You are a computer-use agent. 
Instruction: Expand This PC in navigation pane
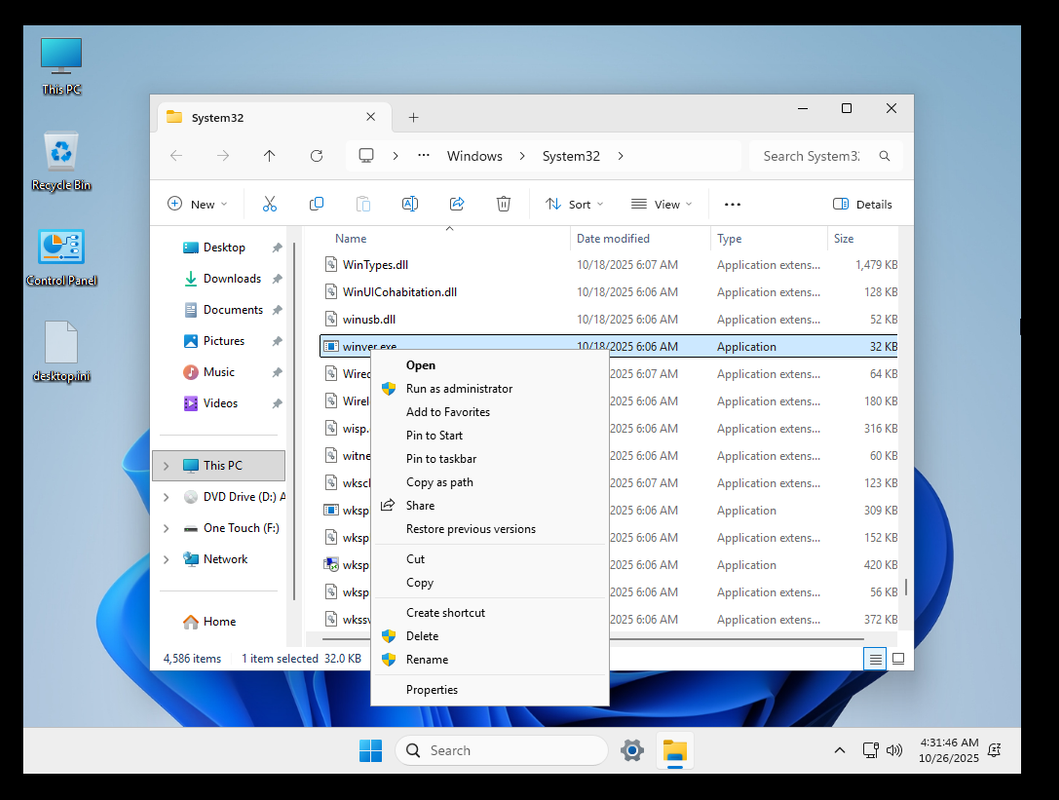pos(166,466)
